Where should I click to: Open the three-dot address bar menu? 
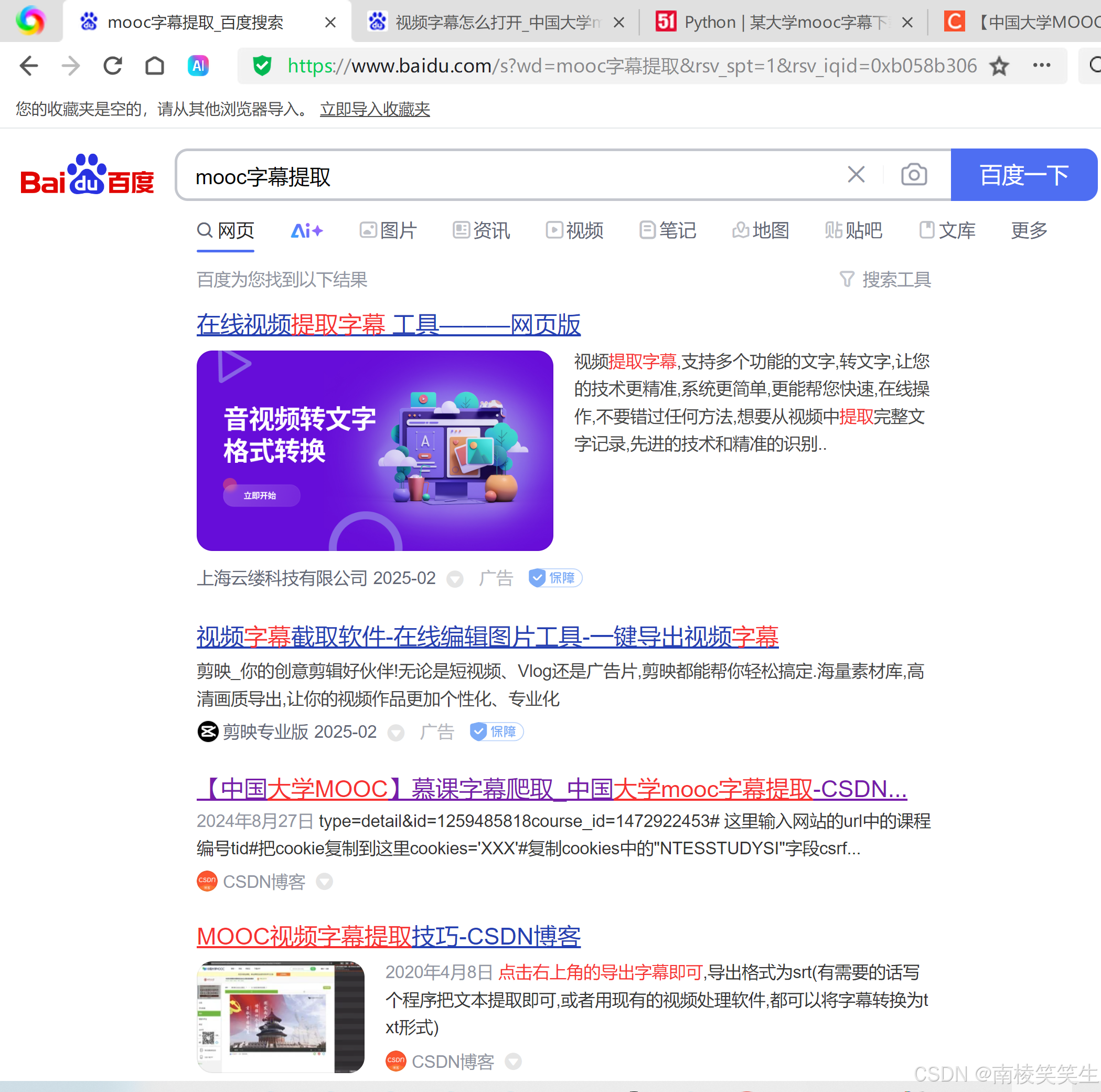coord(1041,66)
